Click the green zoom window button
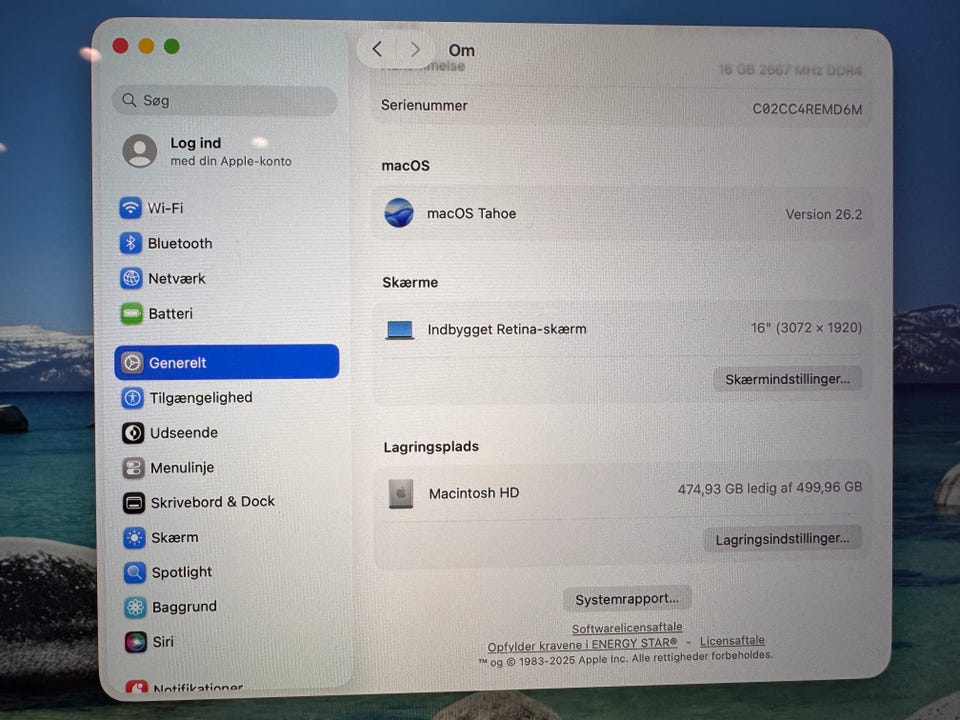 pos(171,46)
